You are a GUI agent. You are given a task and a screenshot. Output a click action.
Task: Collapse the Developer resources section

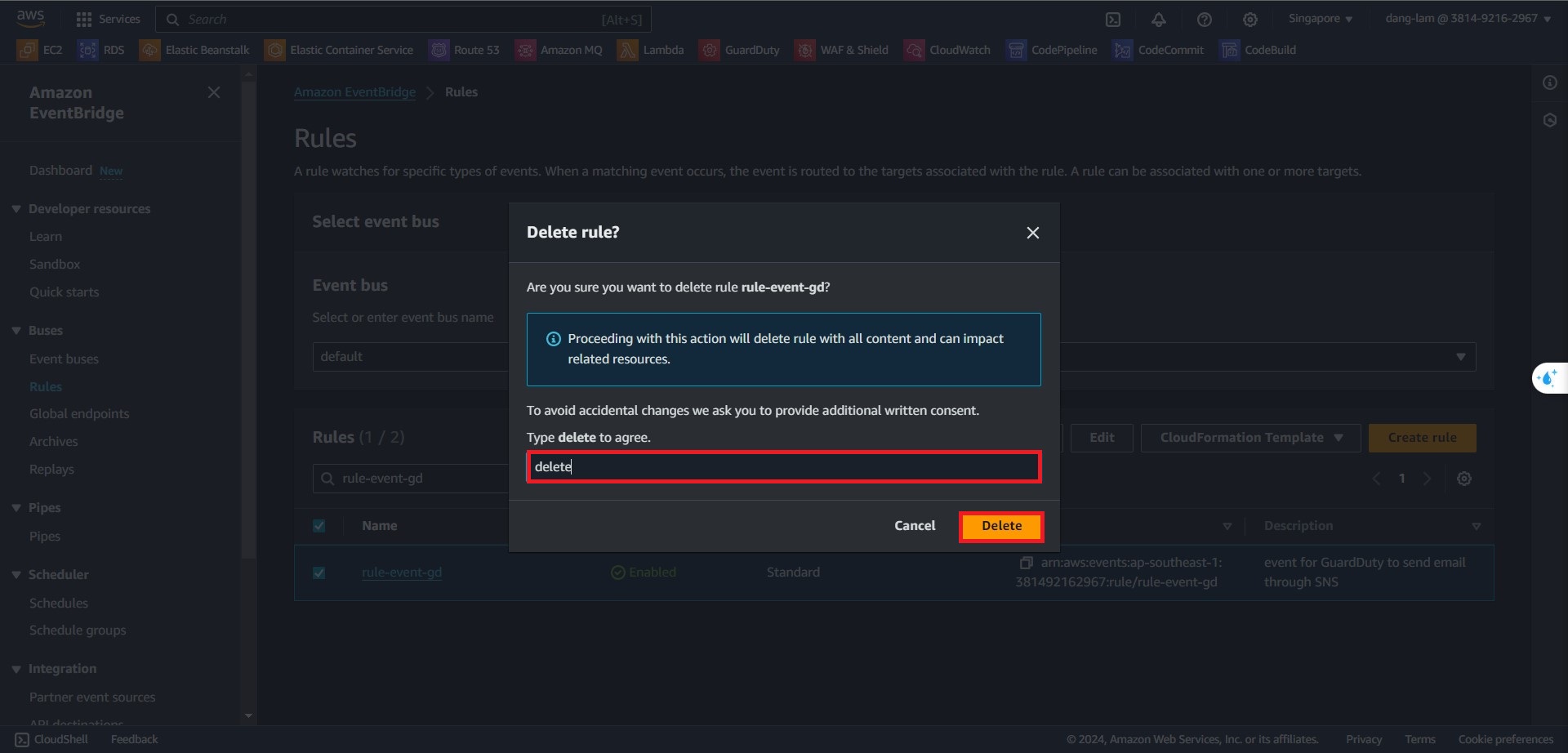[x=16, y=209]
